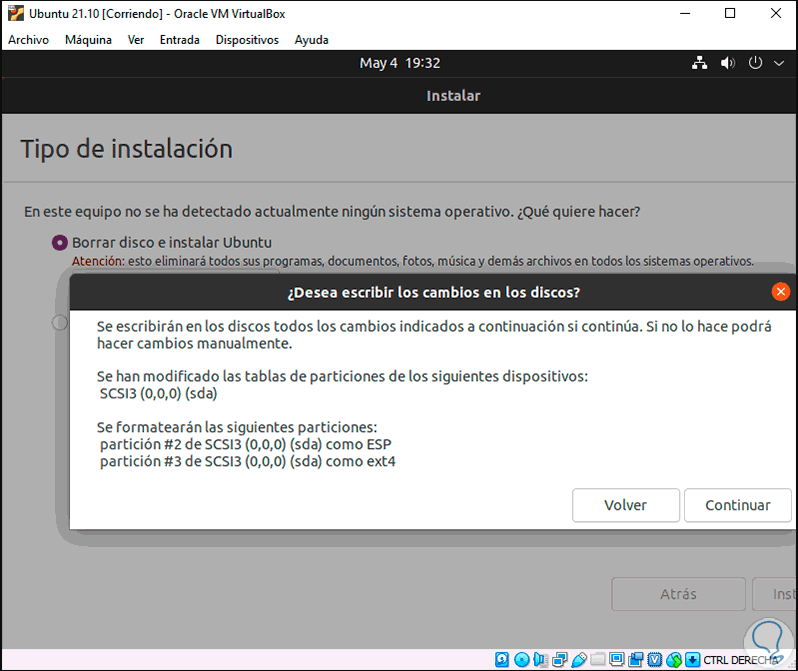Image resolution: width=798 pixels, height=671 pixels.
Task: Open the Archivo menu
Action: tap(28, 40)
